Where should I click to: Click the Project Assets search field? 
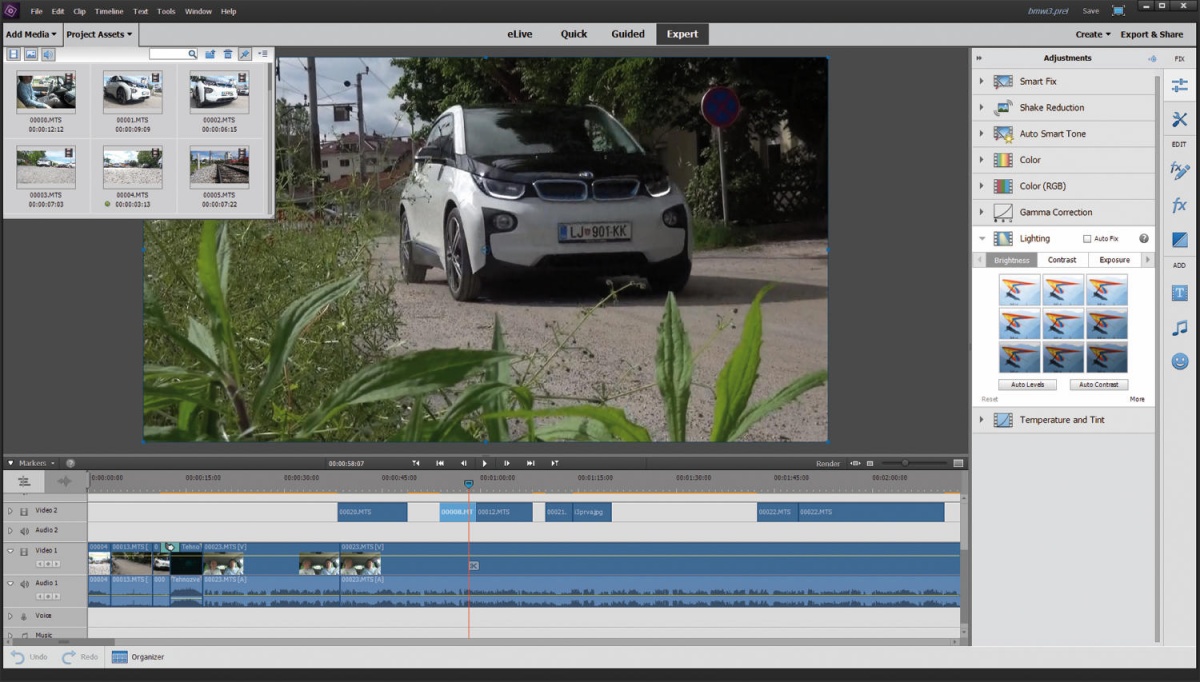(x=173, y=54)
